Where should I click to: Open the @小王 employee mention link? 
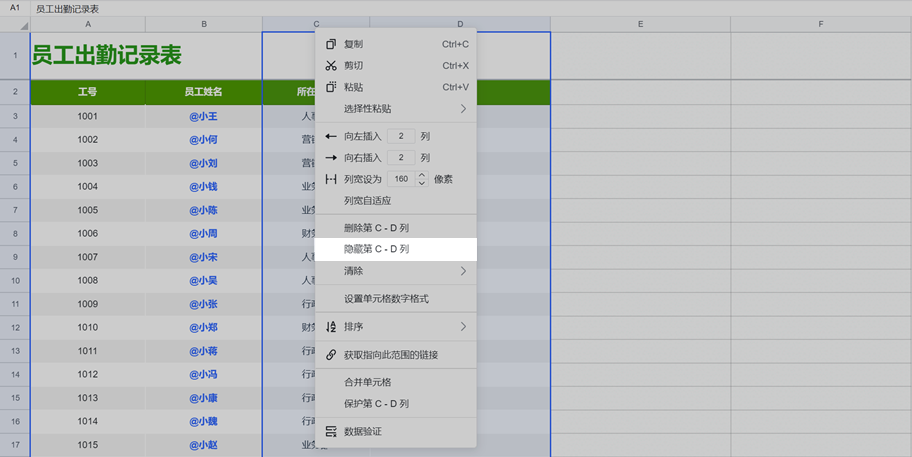pyautogui.click(x=203, y=116)
